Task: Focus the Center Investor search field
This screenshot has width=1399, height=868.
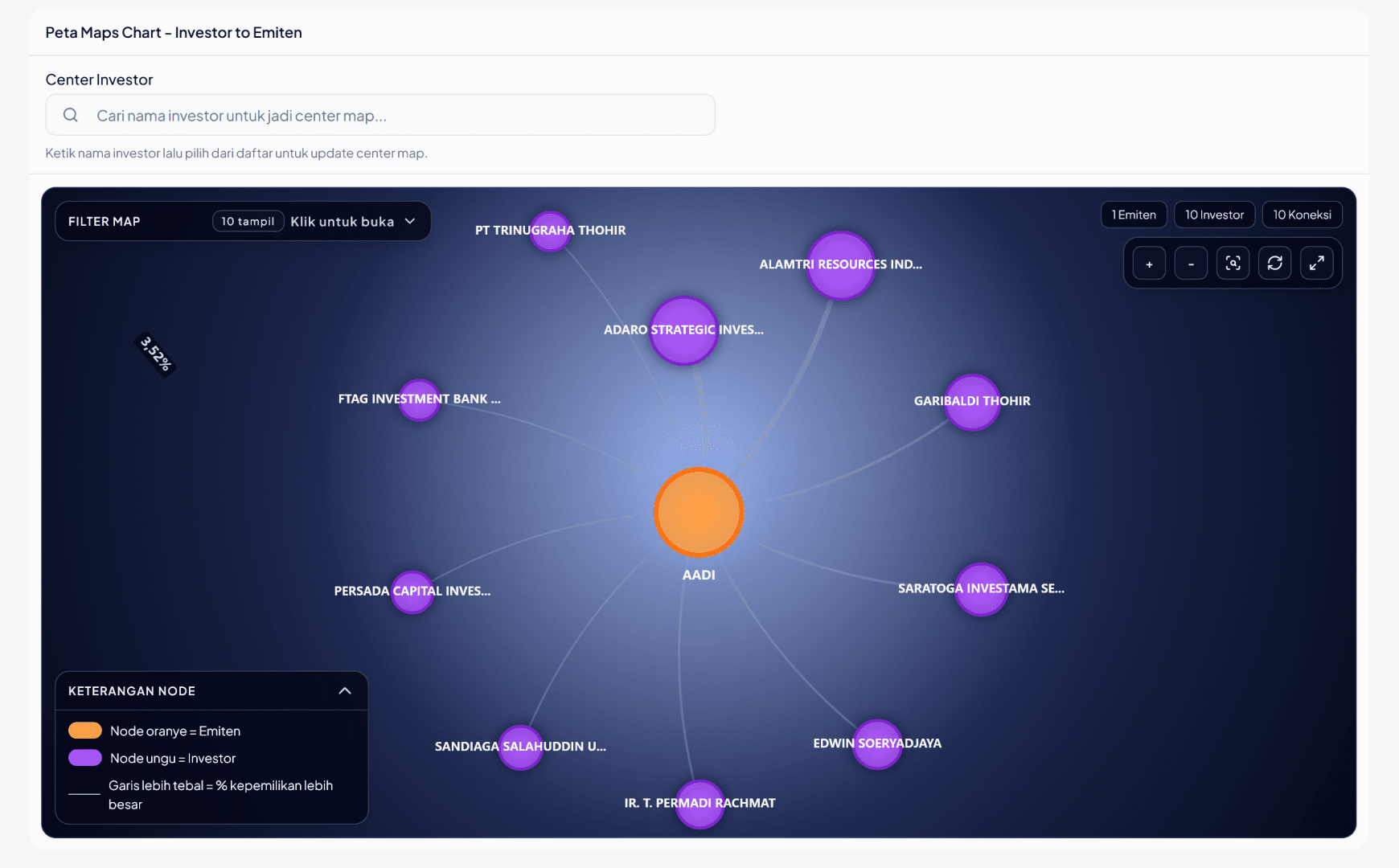Action: [380, 115]
